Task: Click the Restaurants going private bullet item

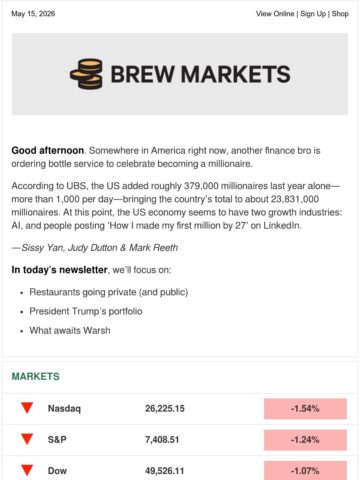Action: 109,292
